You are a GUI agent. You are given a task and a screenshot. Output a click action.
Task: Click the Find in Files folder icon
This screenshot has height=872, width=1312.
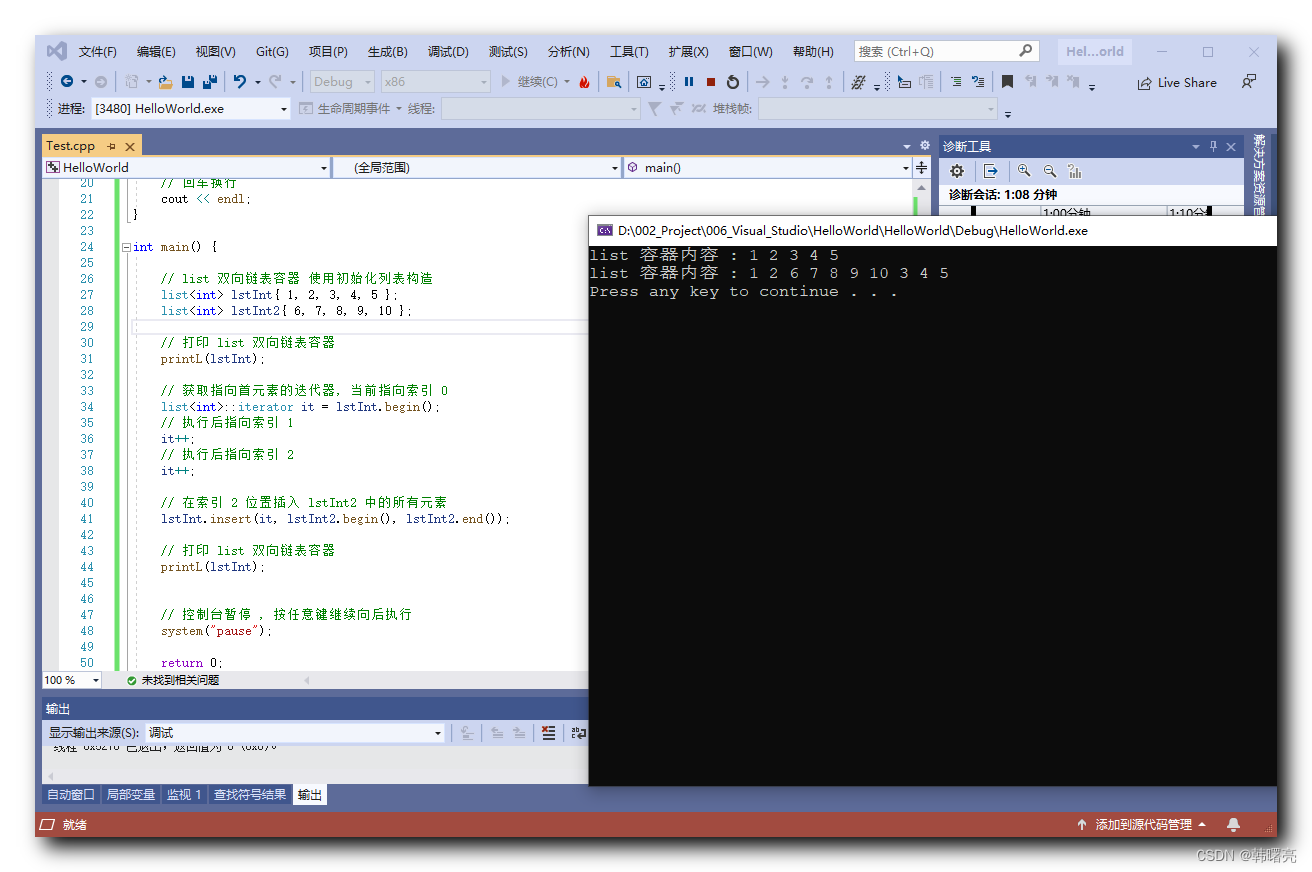point(614,82)
